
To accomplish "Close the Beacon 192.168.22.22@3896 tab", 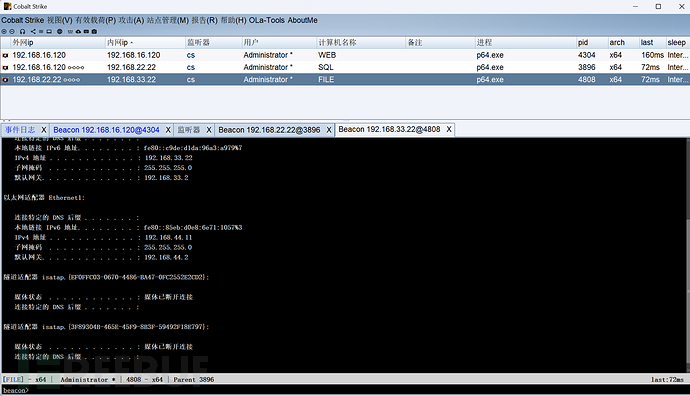I will (329, 130).
